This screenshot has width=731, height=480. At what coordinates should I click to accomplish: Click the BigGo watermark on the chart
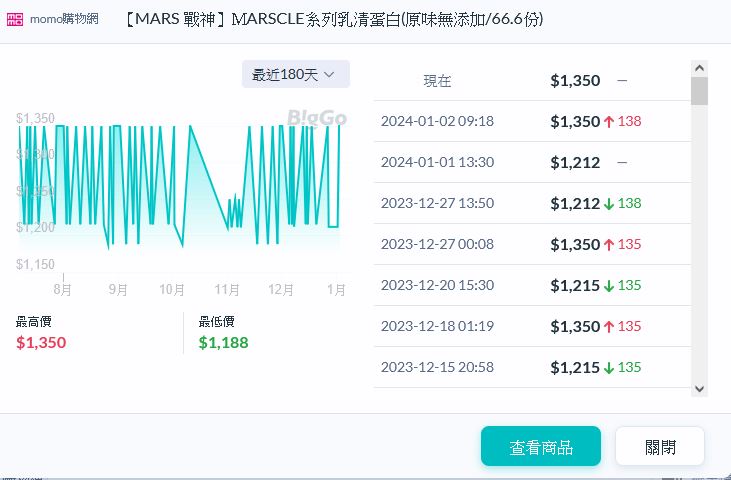317,119
